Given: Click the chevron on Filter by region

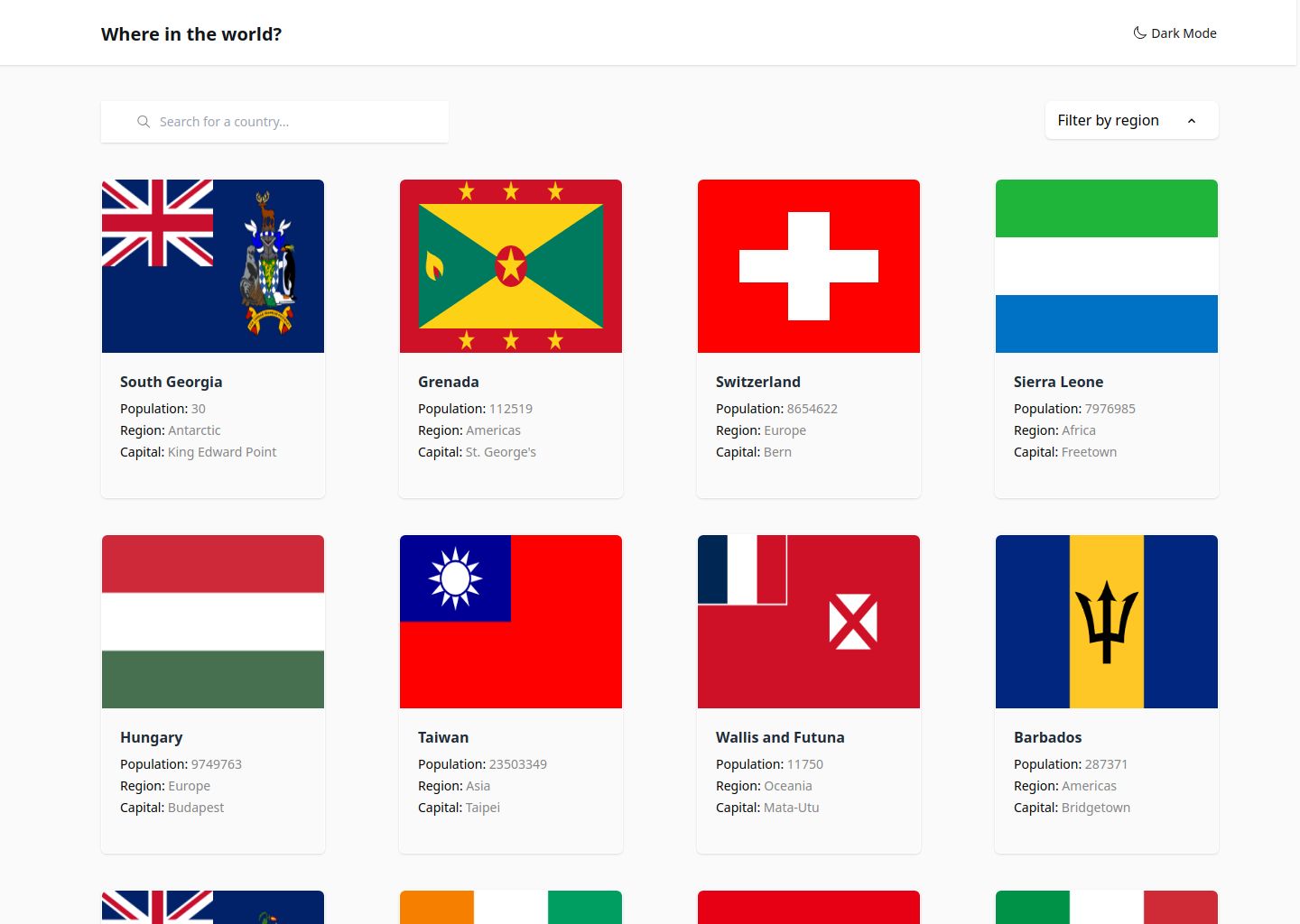Looking at the screenshot, I should (1192, 120).
